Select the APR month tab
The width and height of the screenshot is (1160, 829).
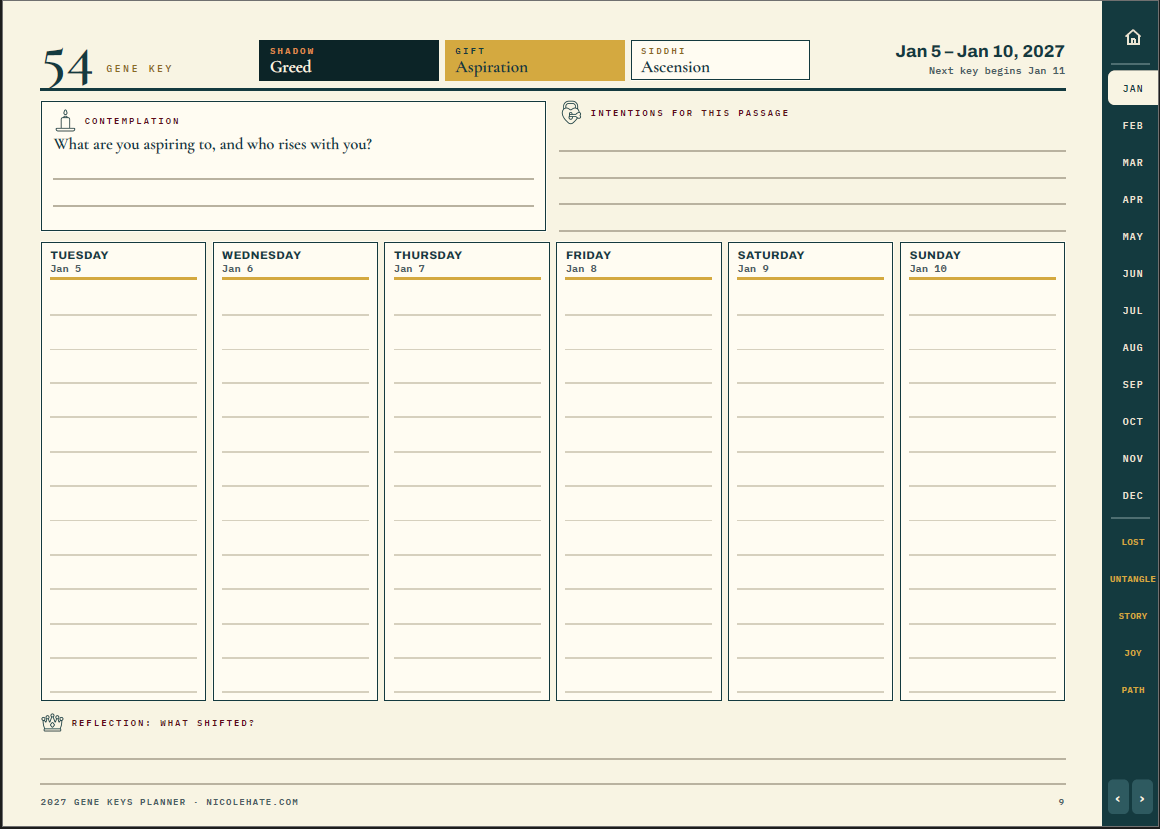(x=1133, y=200)
